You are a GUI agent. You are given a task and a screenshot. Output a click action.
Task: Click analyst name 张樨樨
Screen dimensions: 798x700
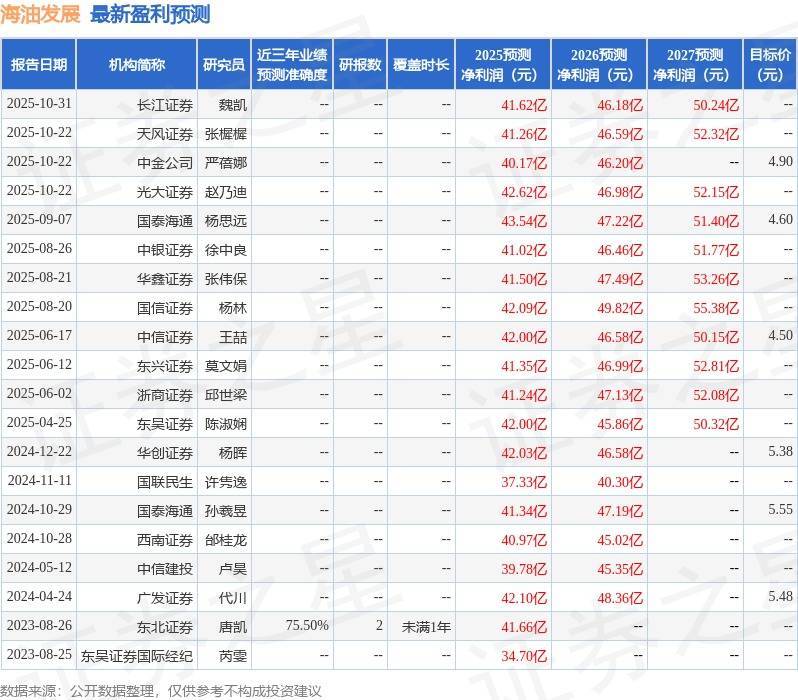tap(226, 134)
